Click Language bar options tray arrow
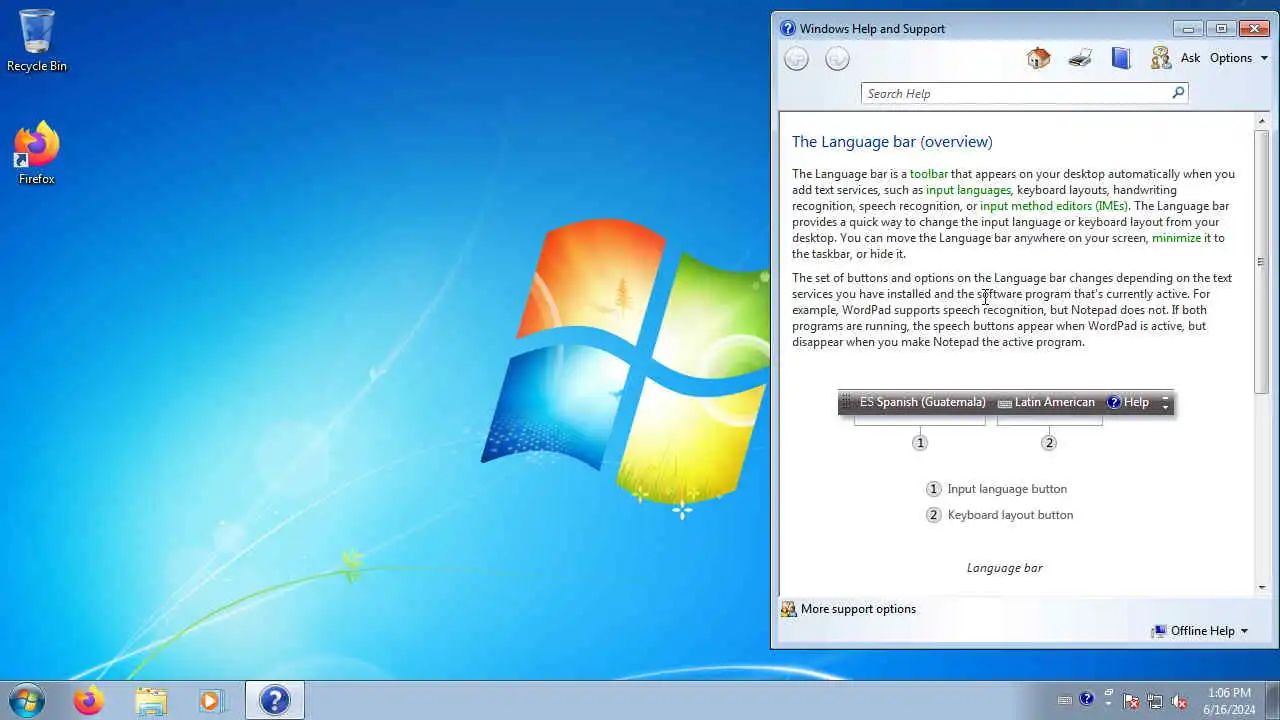1280x720 pixels. click(x=1108, y=705)
